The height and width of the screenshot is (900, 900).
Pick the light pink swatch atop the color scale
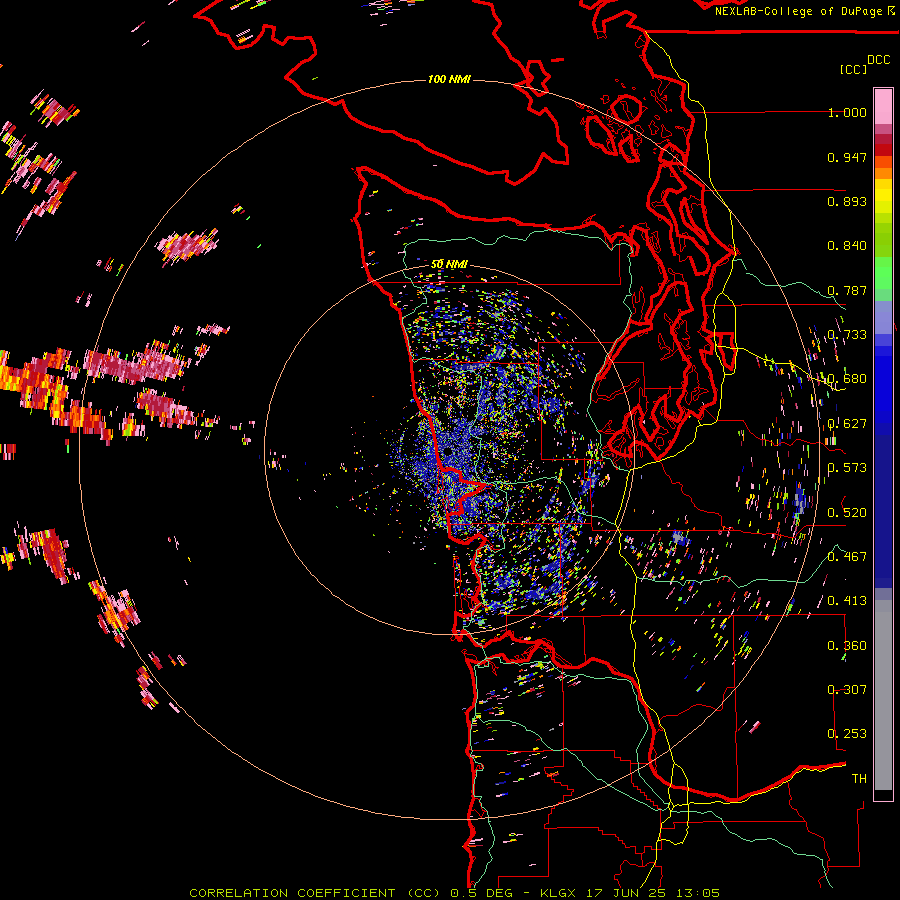pos(883,106)
